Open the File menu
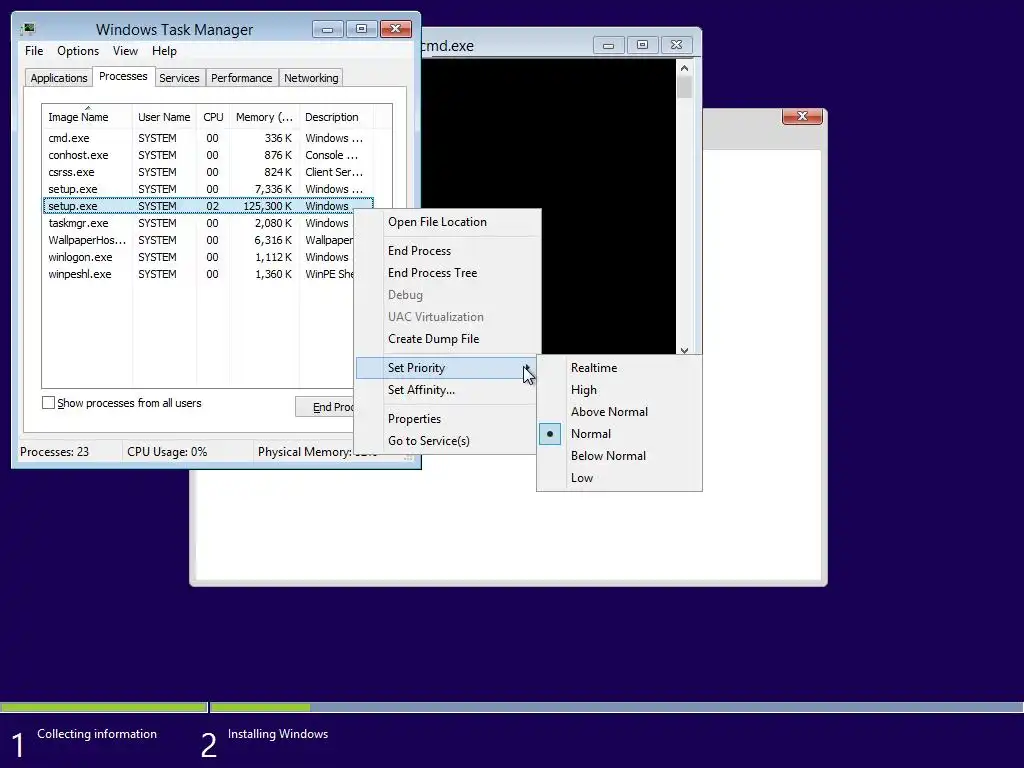The image size is (1024, 768). (34, 51)
